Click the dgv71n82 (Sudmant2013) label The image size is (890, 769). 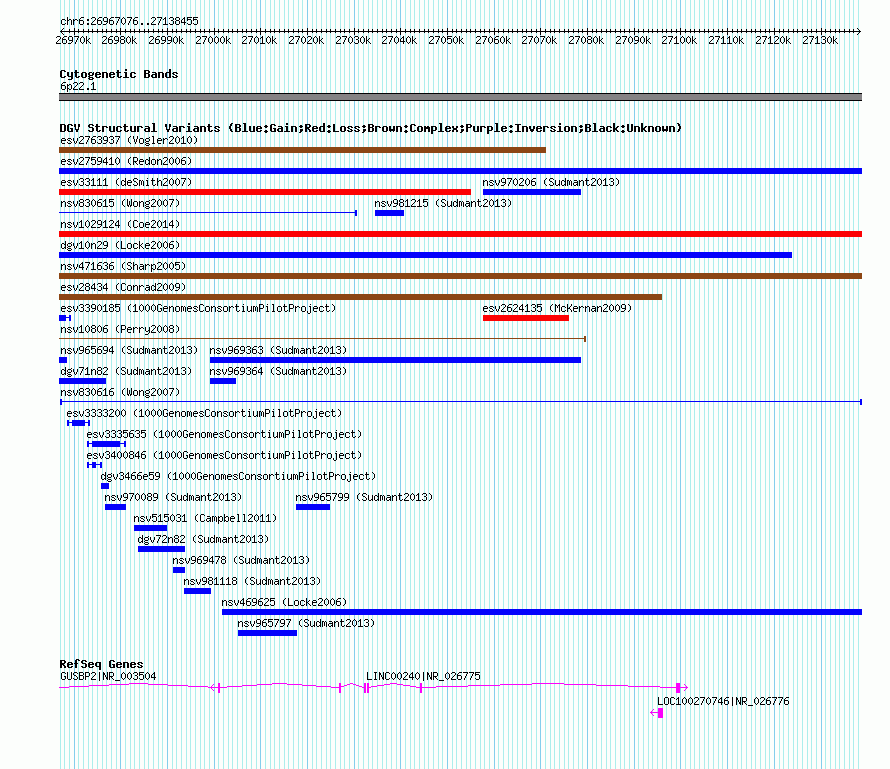pyautogui.click(x=126, y=371)
